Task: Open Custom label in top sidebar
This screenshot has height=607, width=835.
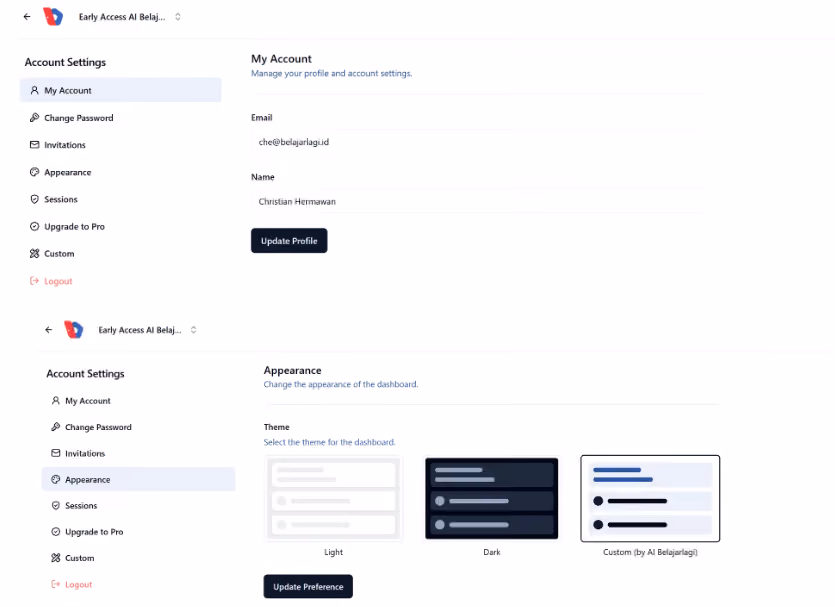Action: tap(59, 253)
